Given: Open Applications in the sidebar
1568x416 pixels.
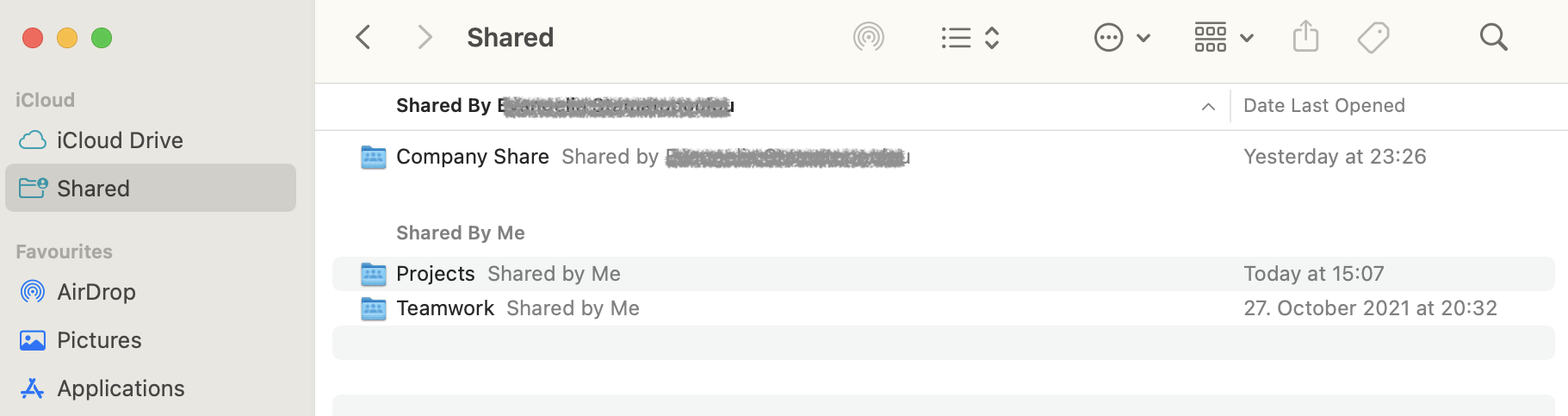Looking at the screenshot, I should click(121, 388).
